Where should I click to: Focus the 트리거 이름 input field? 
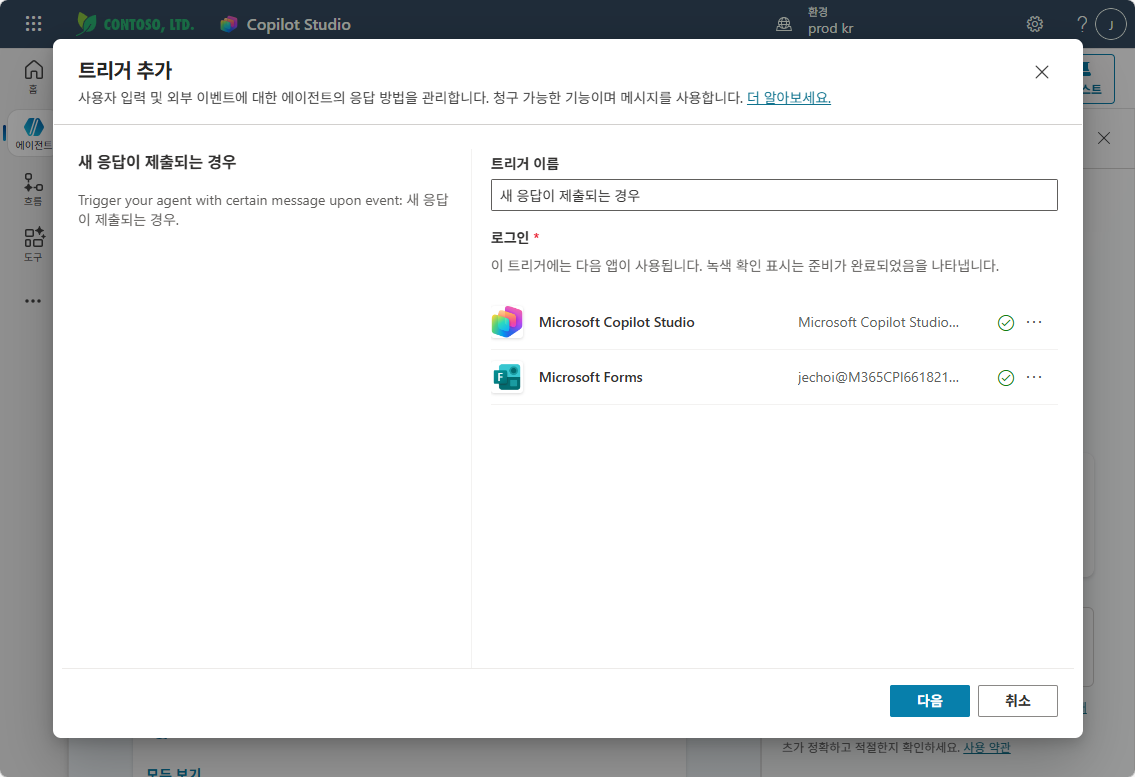pyautogui.click(x=774, y=196)
